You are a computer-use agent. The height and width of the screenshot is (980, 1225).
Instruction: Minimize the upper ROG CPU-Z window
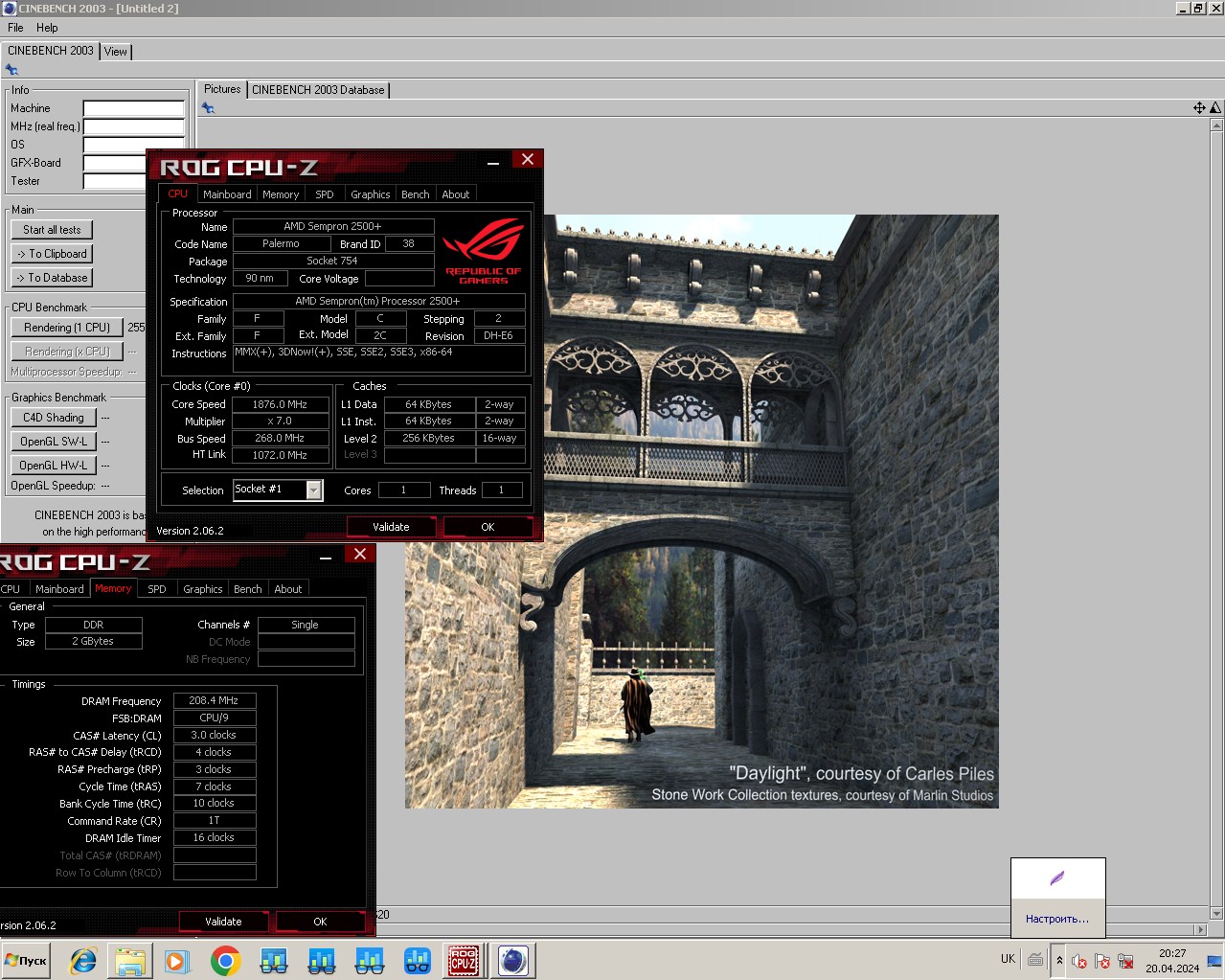tap(493, 161)
